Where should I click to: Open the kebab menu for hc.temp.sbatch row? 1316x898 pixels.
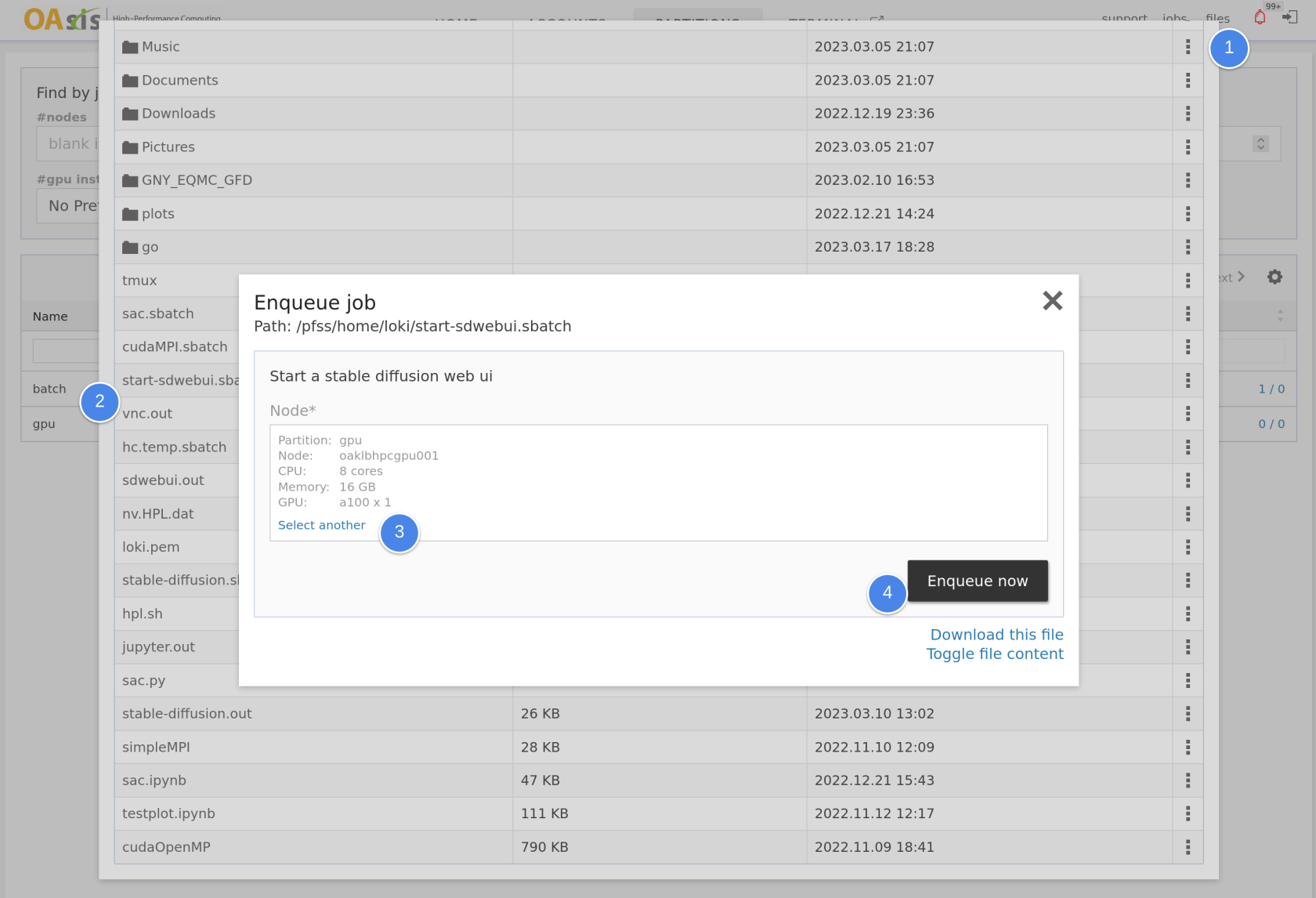tap(1188, 447)
